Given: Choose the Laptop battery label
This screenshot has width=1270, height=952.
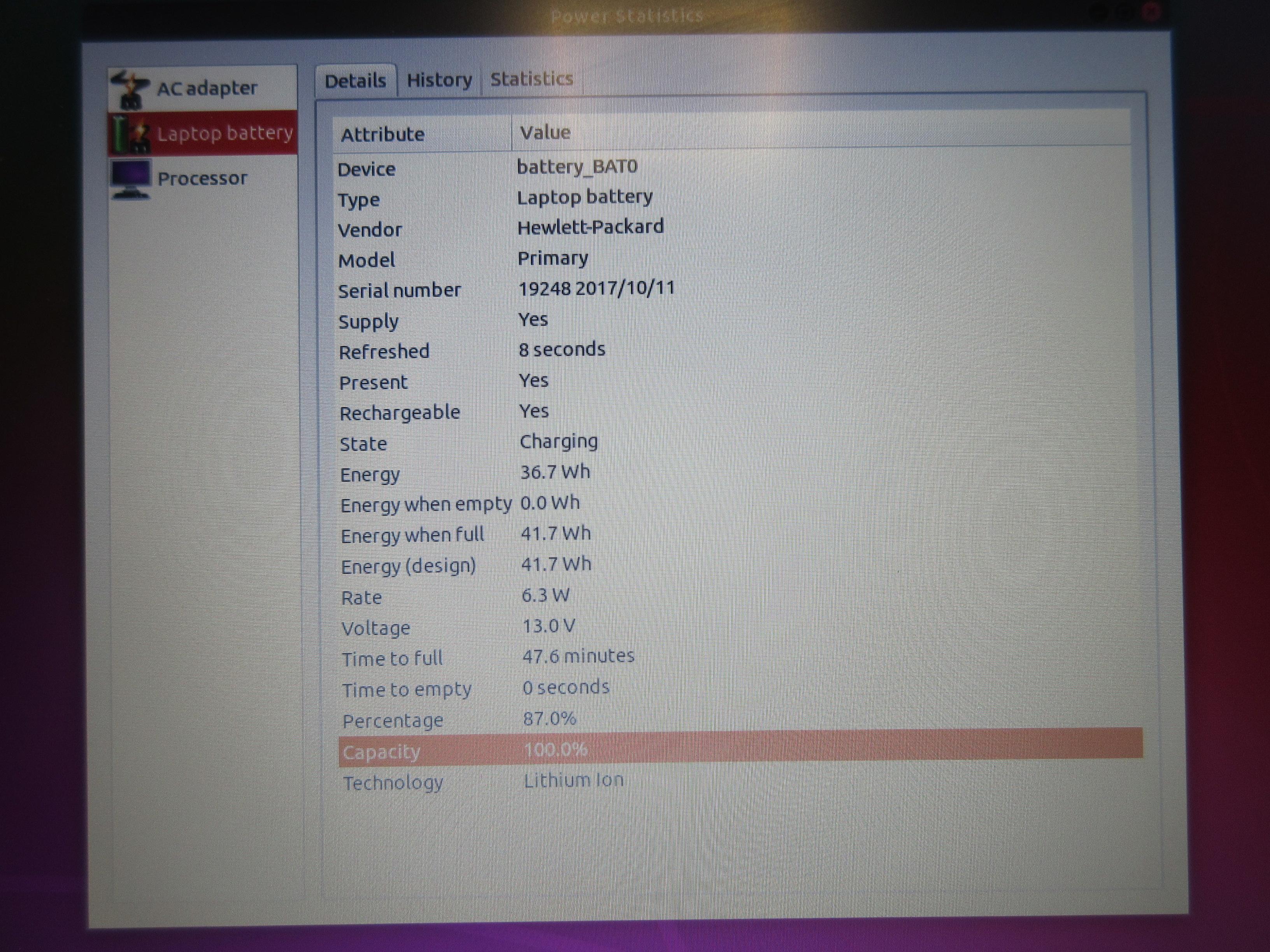Looking at the screenshot, I should coord(225,133).
